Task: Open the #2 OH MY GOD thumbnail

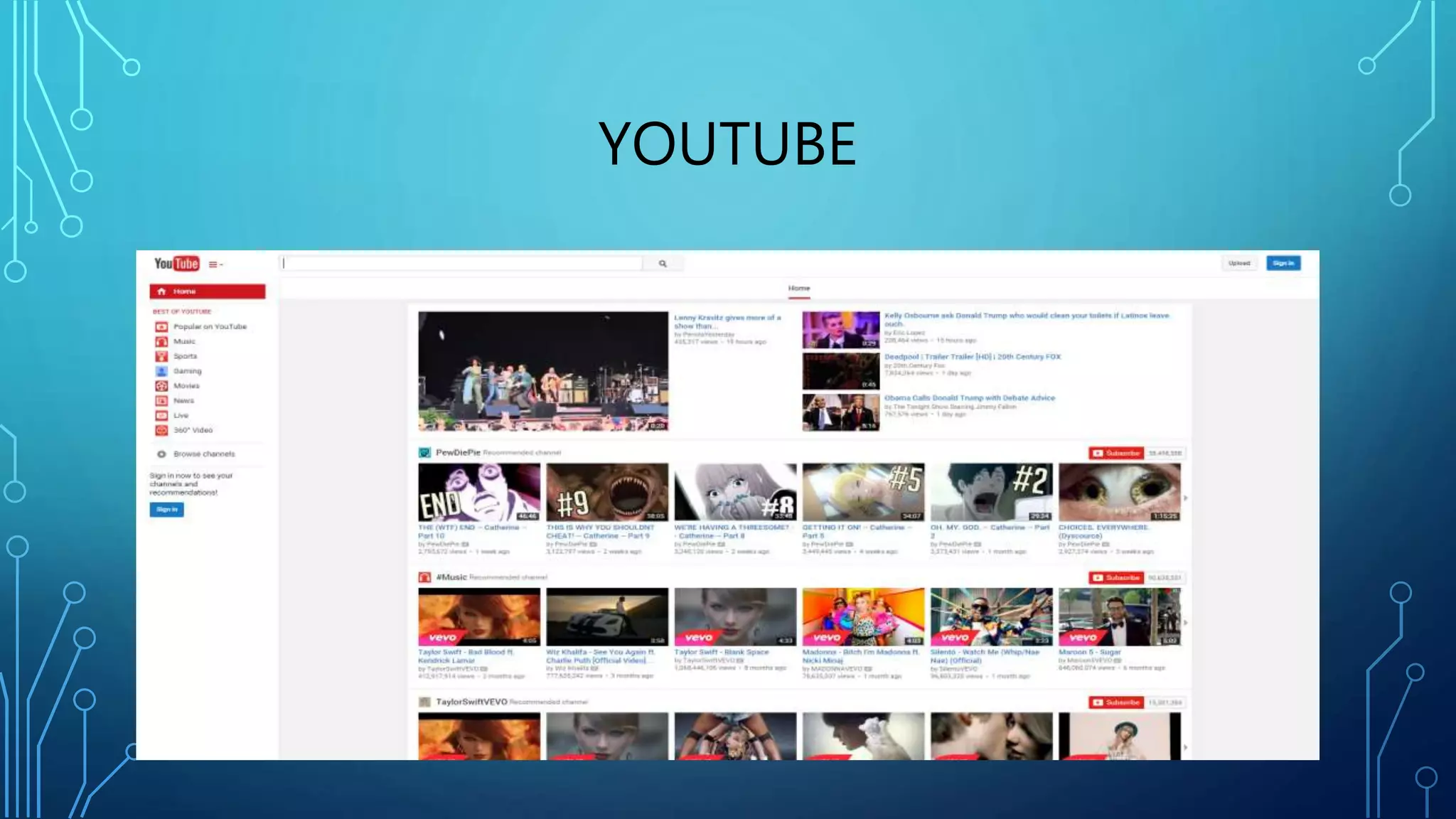Action: point(991,492)
